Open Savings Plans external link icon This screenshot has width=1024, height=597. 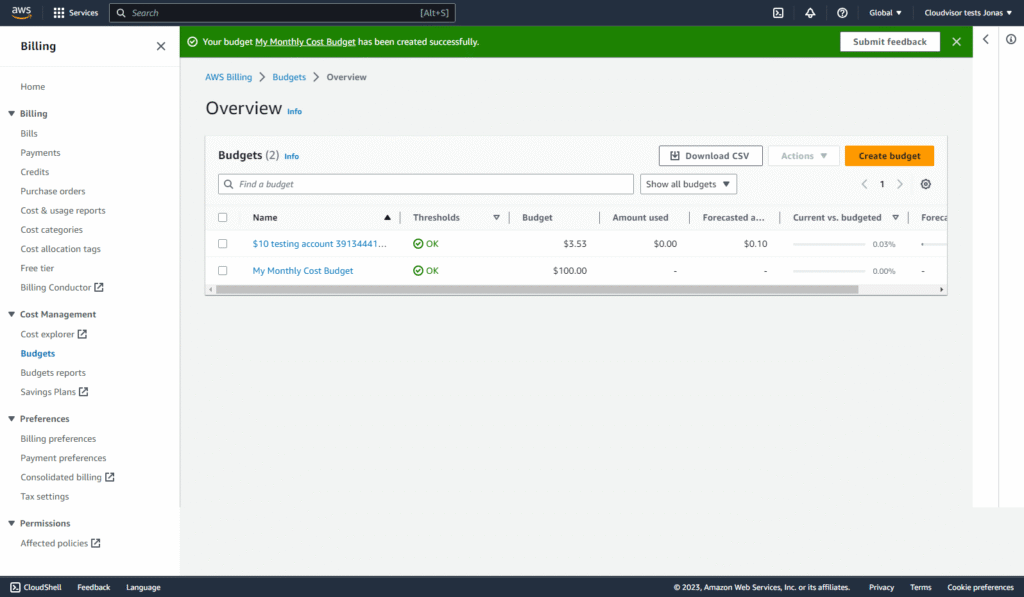pos(84,392)
